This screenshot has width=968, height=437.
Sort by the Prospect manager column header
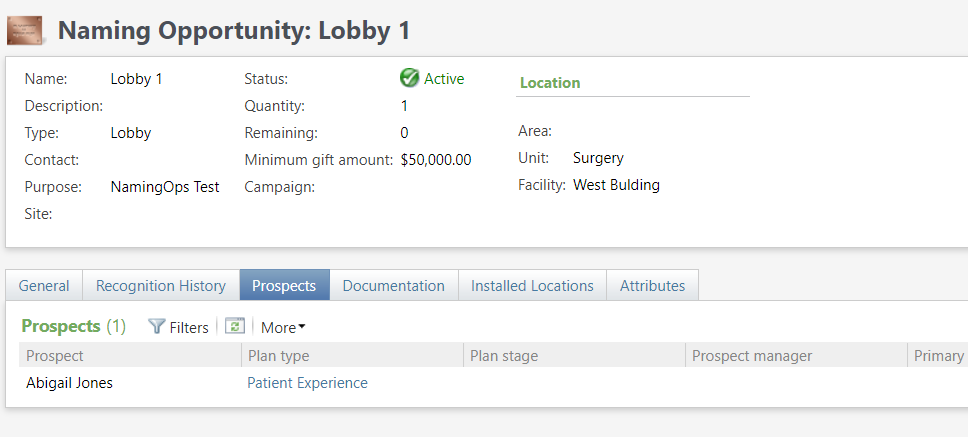751,356
